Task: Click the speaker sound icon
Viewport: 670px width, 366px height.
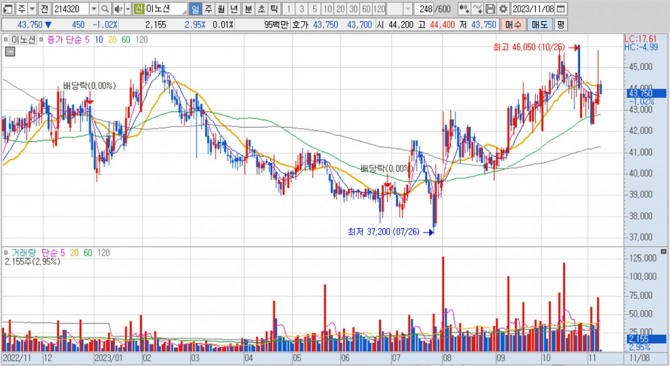Action: (118, 9)
